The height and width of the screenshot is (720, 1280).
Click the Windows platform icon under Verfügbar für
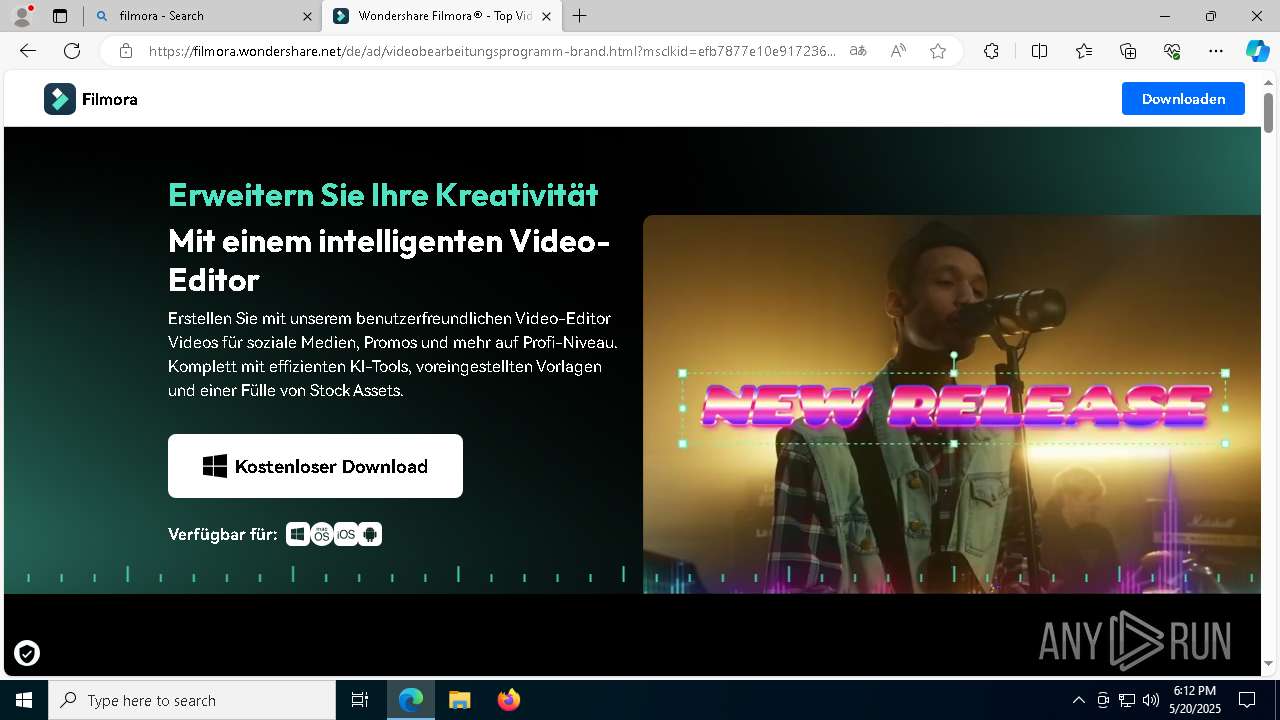click(x=297, y=534)
